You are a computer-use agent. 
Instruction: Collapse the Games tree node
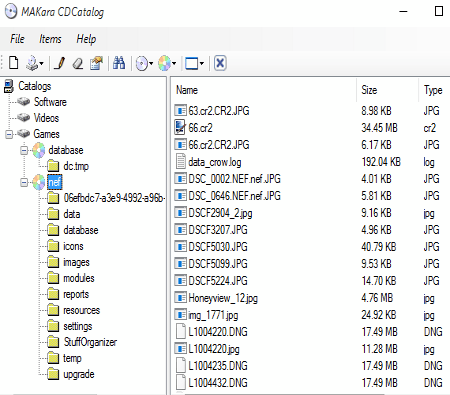coord(9,134)
